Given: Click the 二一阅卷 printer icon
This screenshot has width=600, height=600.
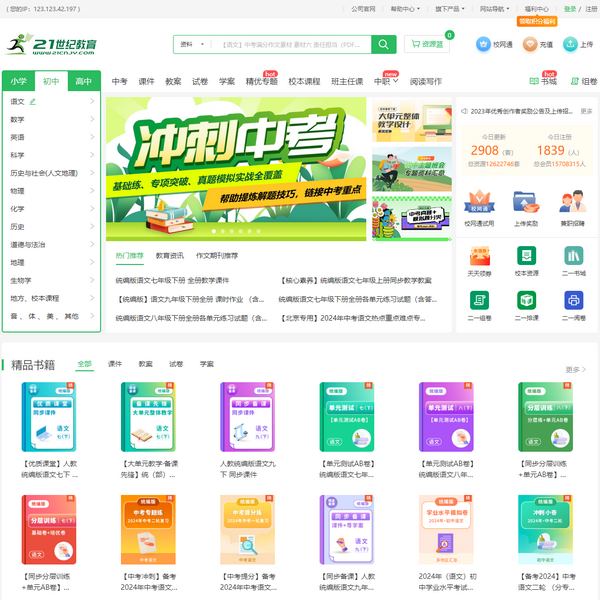Looking at the screenshot, I should point(573,300).
